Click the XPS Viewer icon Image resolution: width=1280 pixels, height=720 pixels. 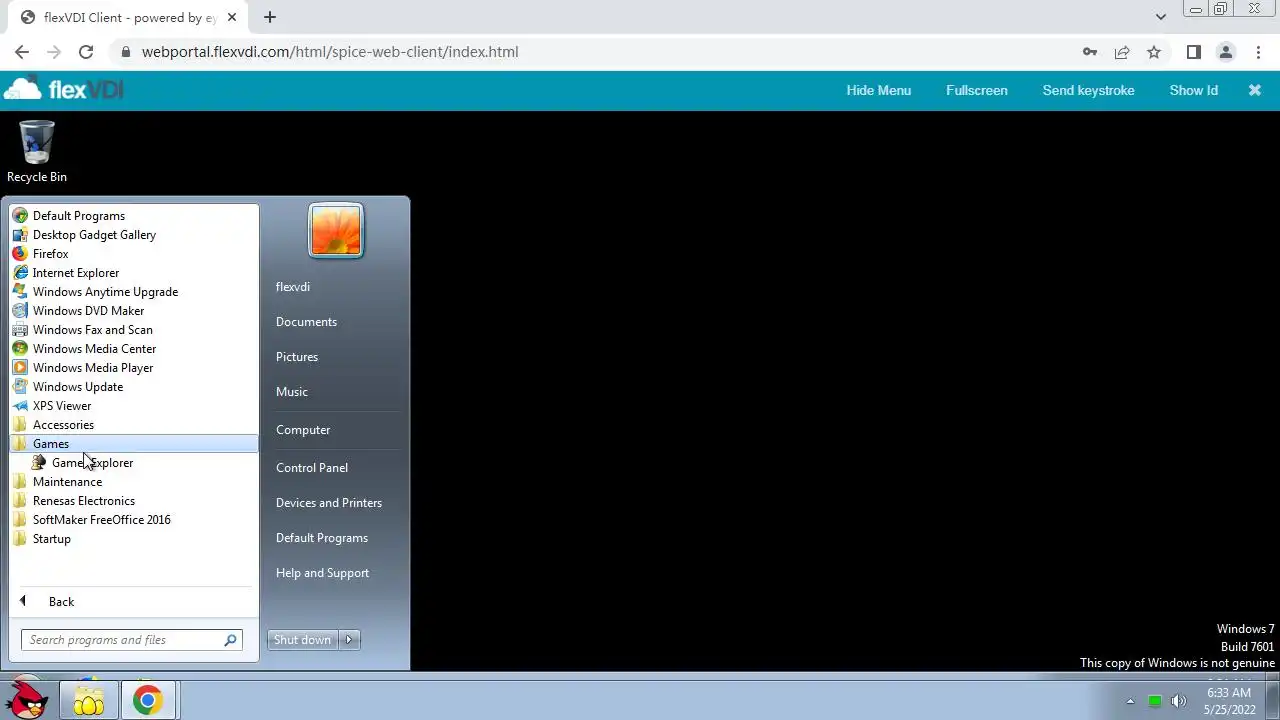[20, 406]
